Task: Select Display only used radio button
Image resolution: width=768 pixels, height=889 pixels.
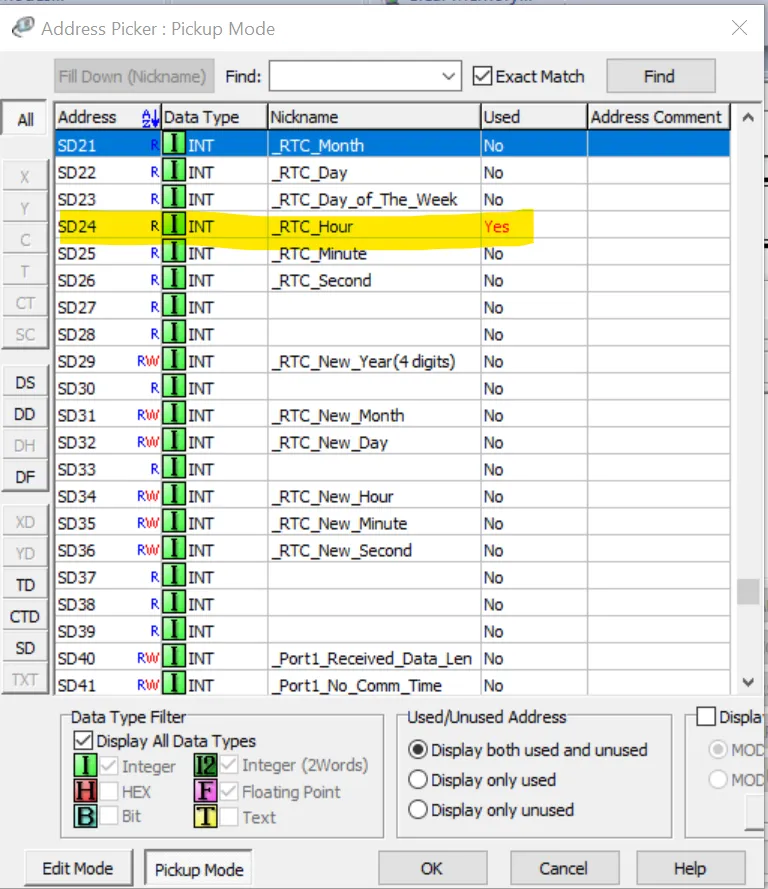Action: point(418,780)
